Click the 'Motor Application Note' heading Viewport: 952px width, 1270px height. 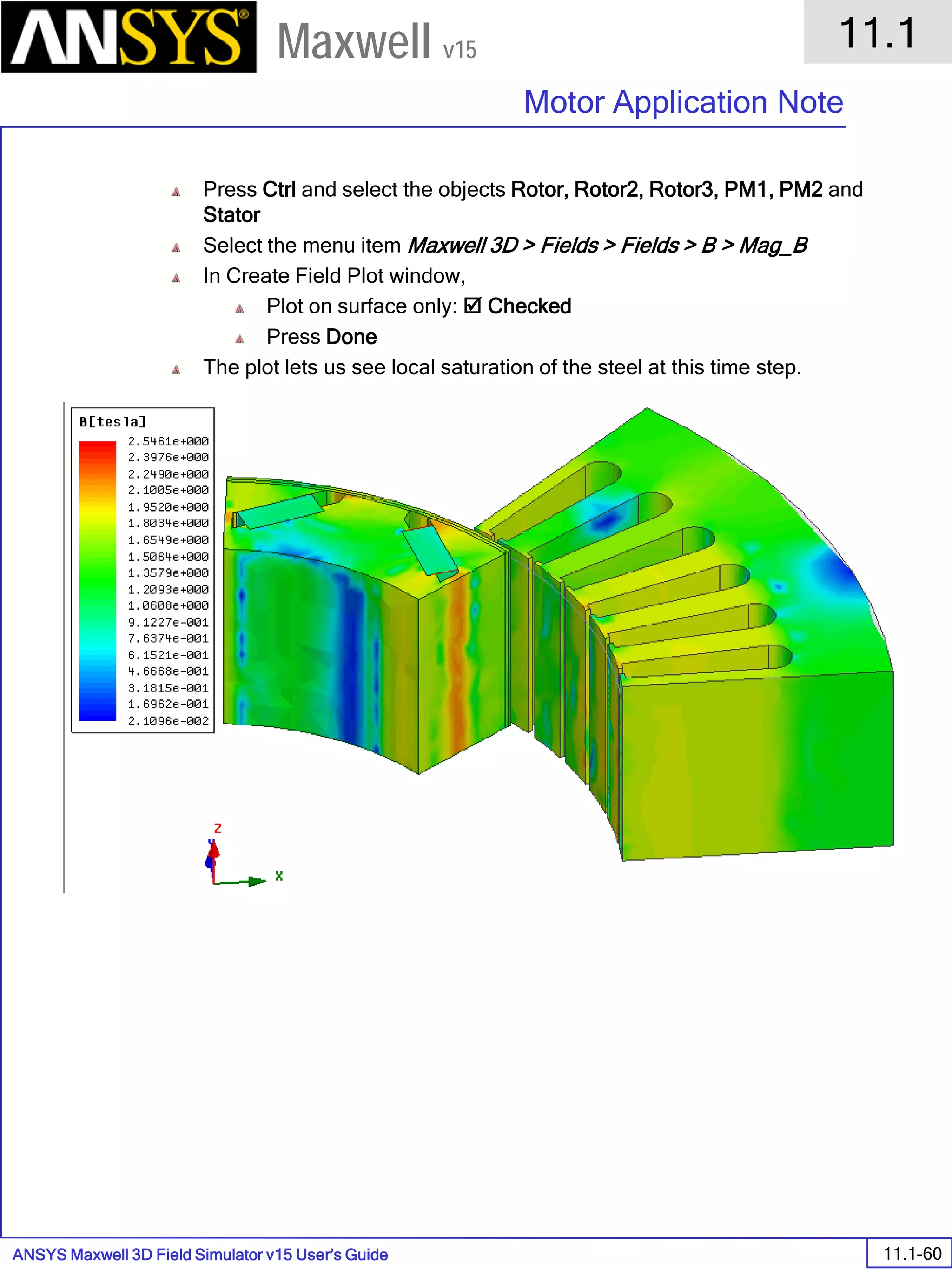683,102
